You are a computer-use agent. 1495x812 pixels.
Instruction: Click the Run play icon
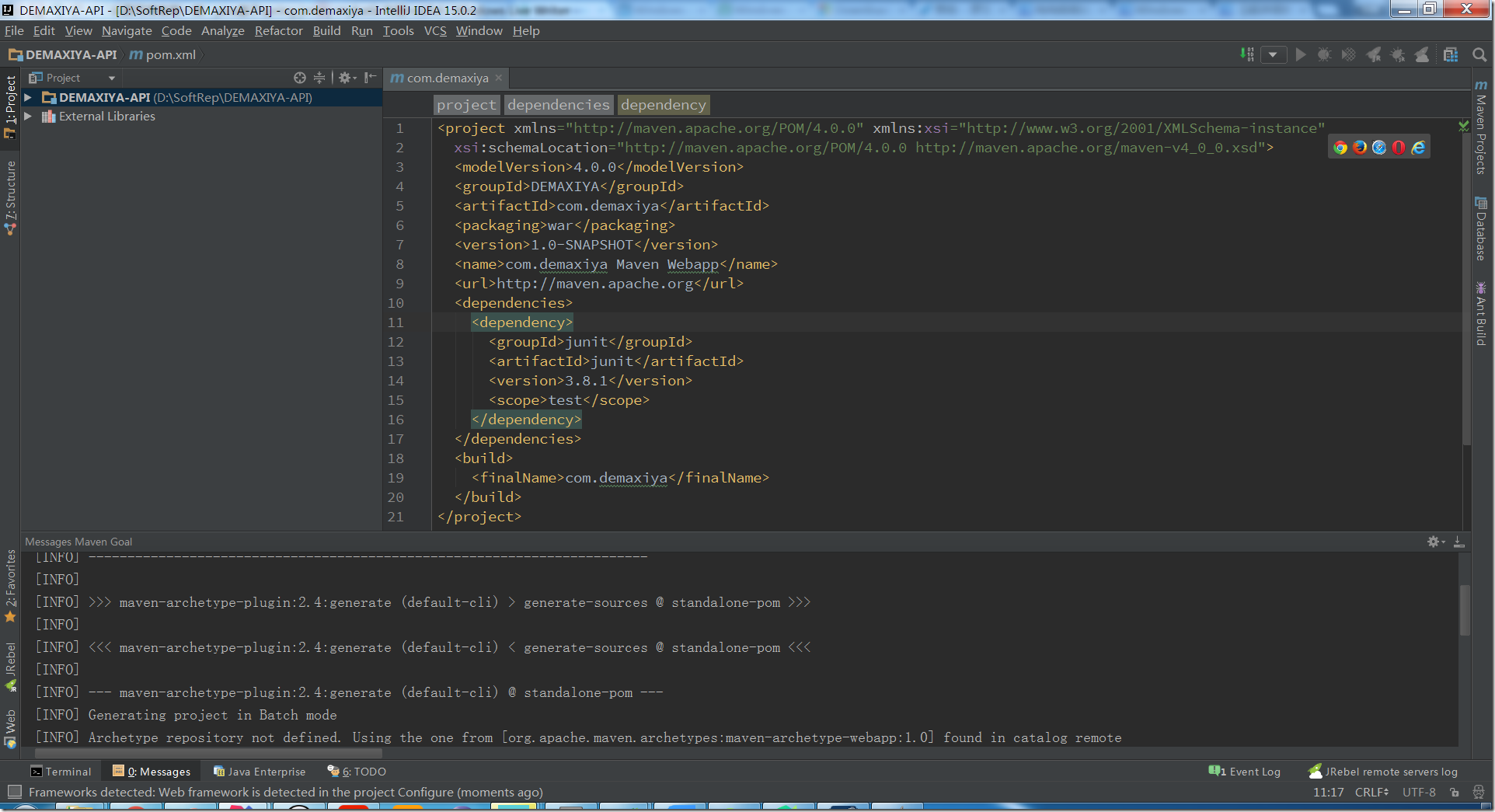1301,54
